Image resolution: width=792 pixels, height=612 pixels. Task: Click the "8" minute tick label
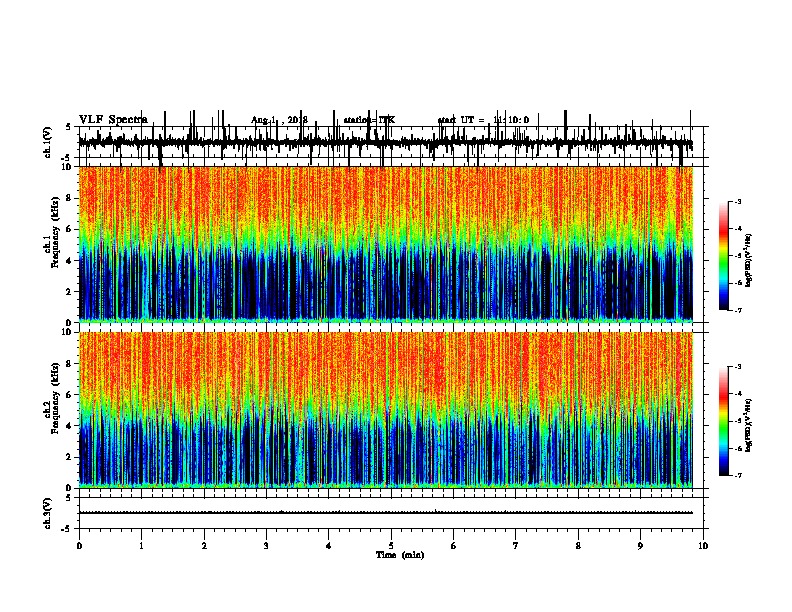[578, 546]
